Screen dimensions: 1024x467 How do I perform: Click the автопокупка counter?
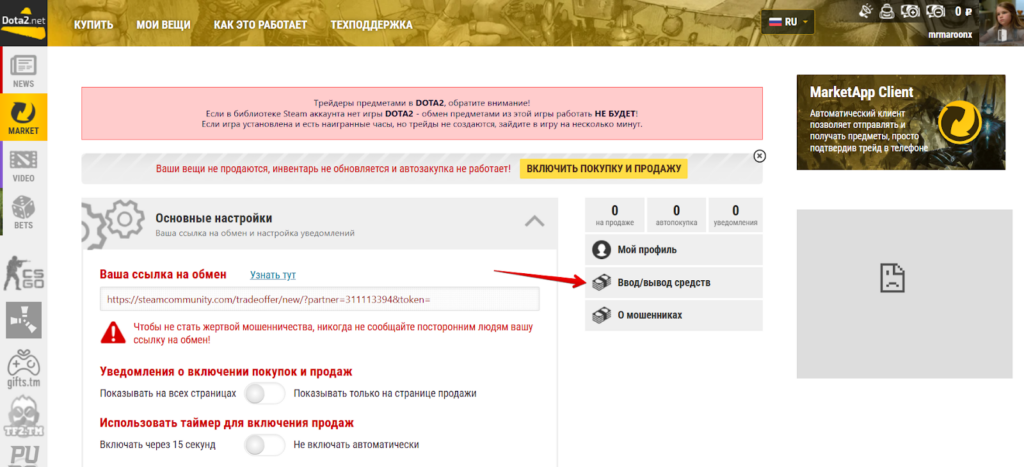[x=676, y=215]
